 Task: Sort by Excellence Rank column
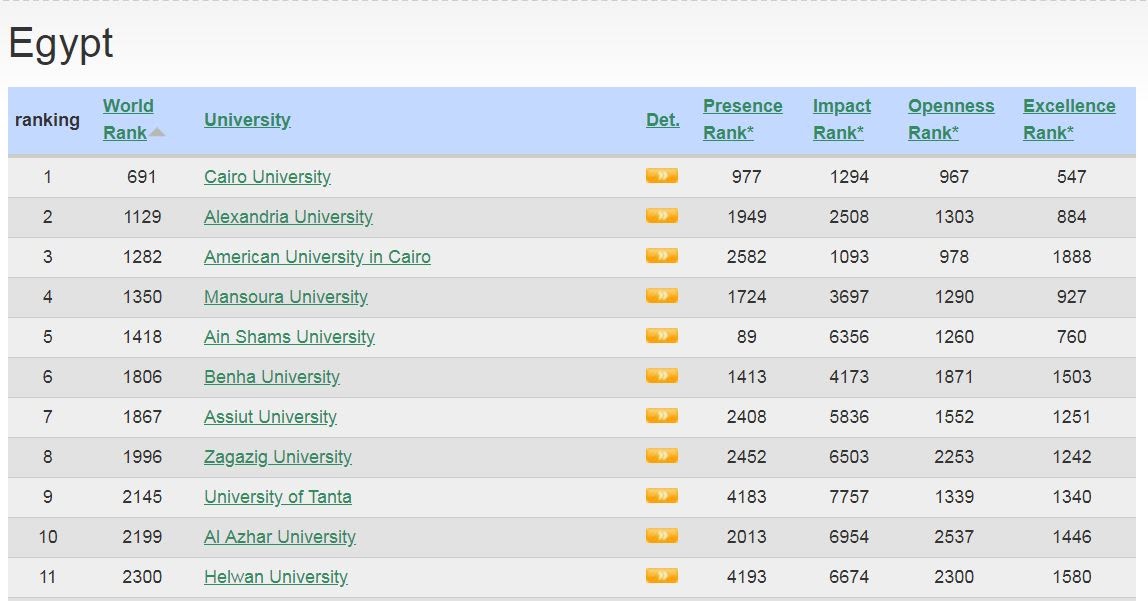[1069, 119]
